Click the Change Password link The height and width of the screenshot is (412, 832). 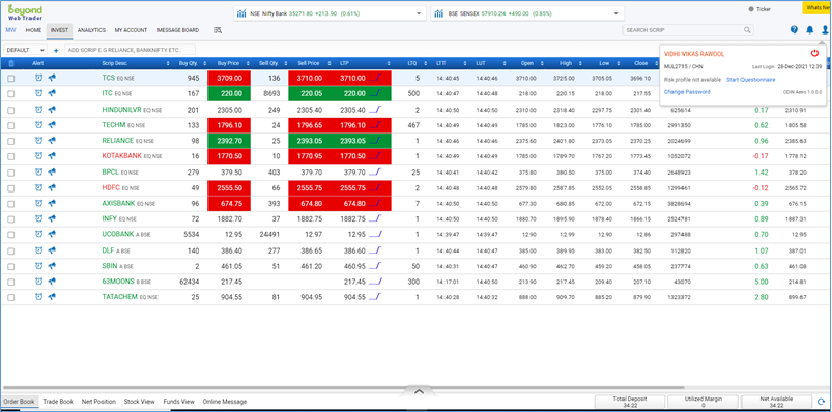point(687,92)
